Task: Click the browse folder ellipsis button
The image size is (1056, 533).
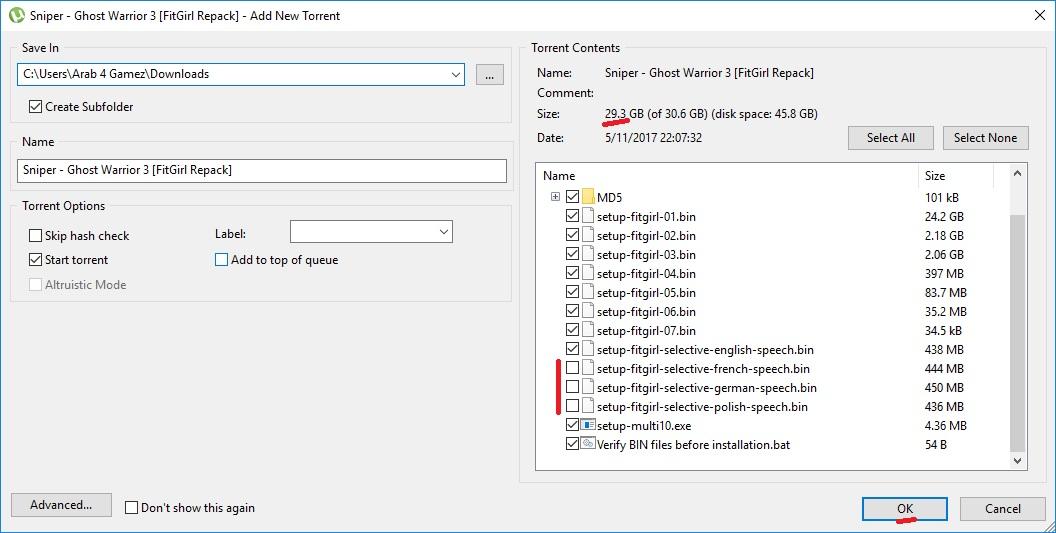Action: pos(489,74)
